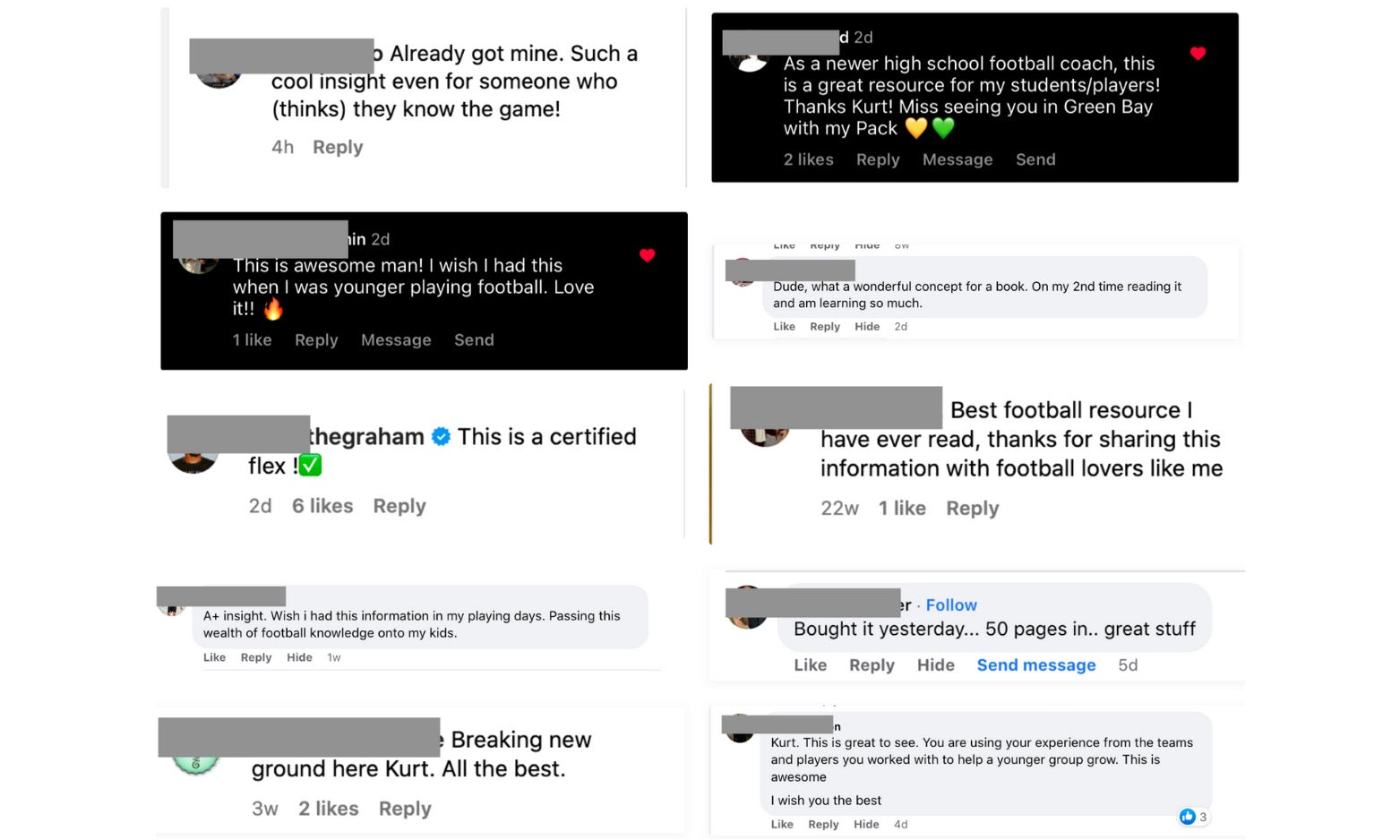
Task: Open profile picture of "Bought it yesterday" commenter
Action: (x=746, y=609)
